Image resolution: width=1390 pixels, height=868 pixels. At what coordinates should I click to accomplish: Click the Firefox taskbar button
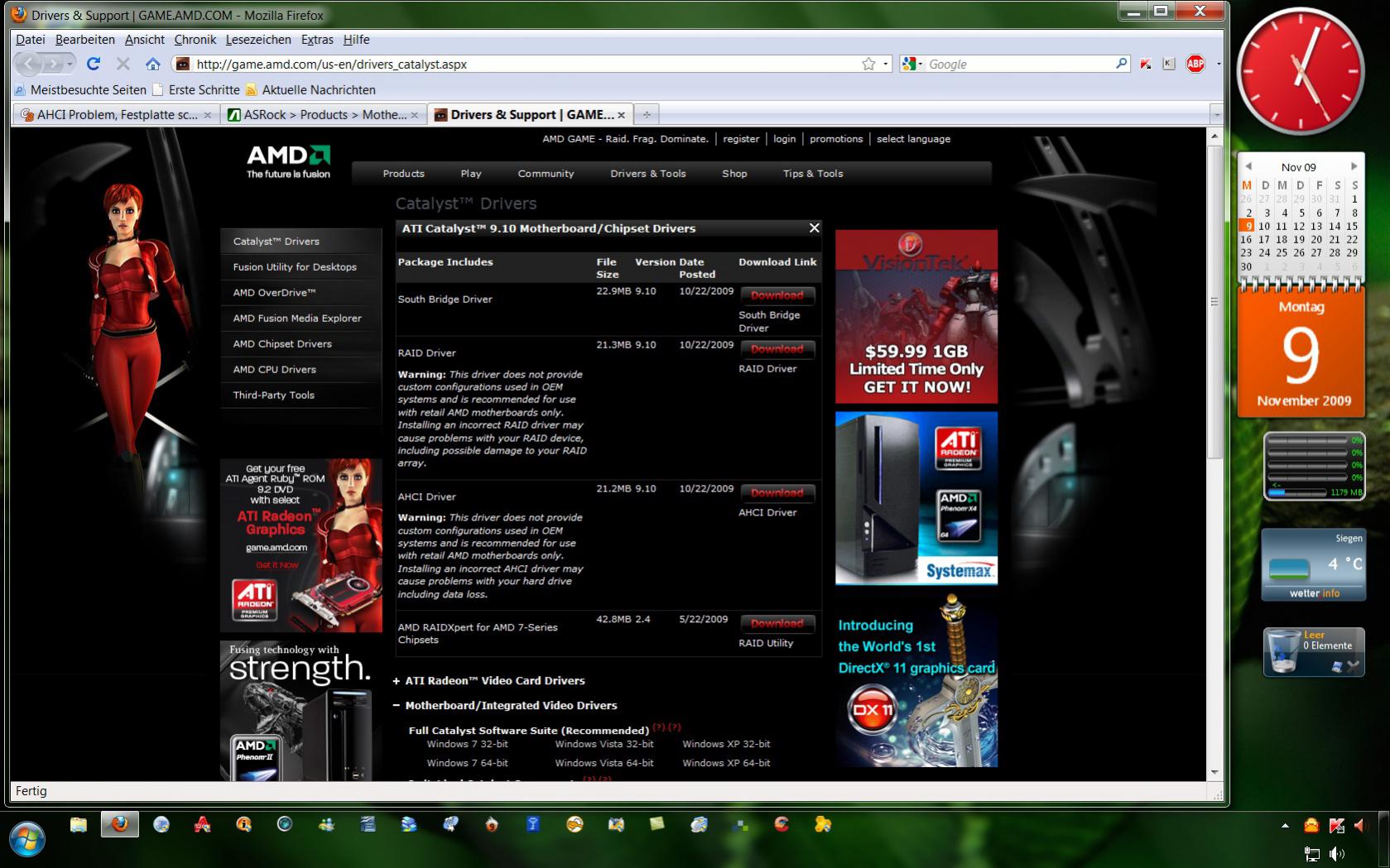(120, 824)
